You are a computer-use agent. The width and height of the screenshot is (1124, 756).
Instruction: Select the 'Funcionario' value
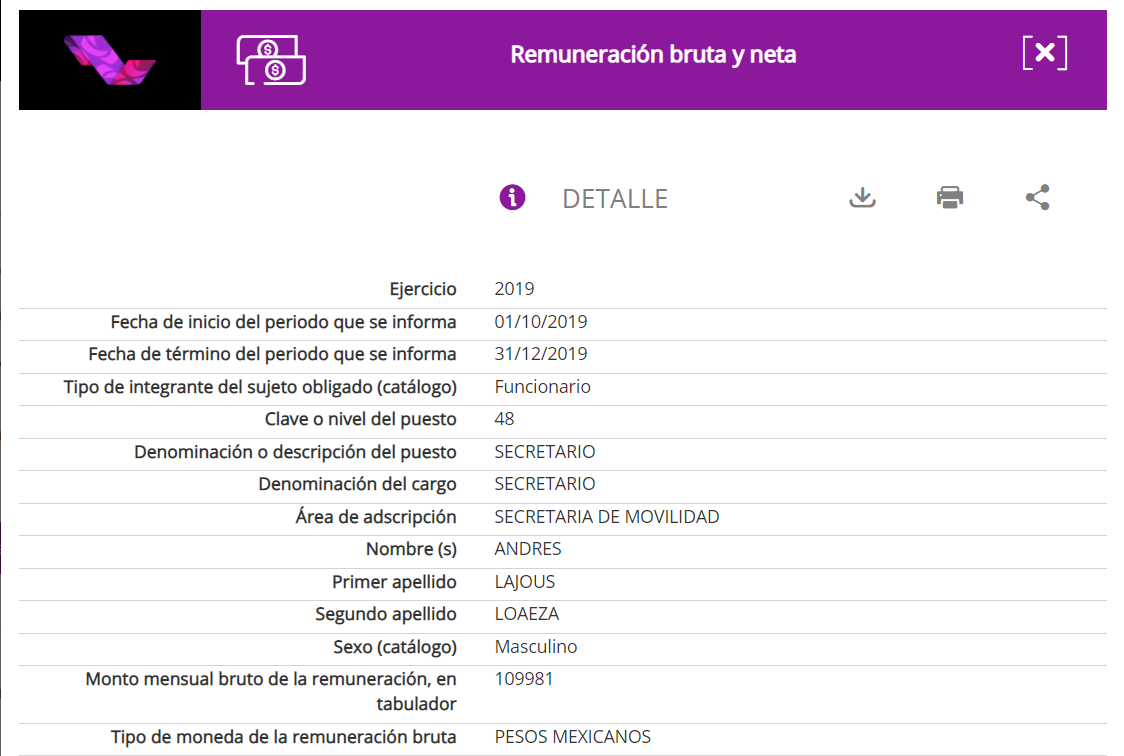(x=542, y=387)
